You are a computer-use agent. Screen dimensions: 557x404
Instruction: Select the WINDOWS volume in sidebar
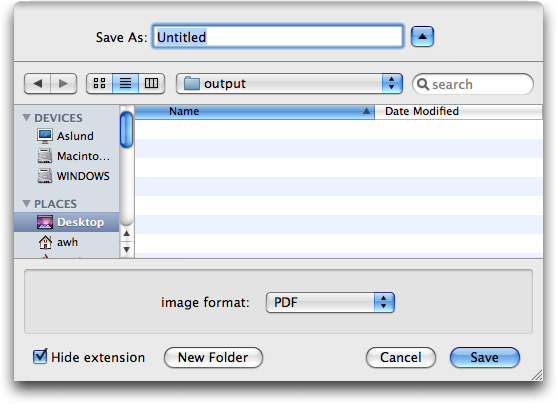tap(74, 176)
